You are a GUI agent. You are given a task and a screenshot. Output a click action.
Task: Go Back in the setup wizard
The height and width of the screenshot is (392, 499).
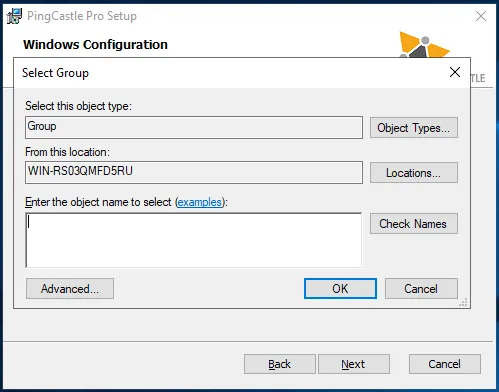[280, 364]
